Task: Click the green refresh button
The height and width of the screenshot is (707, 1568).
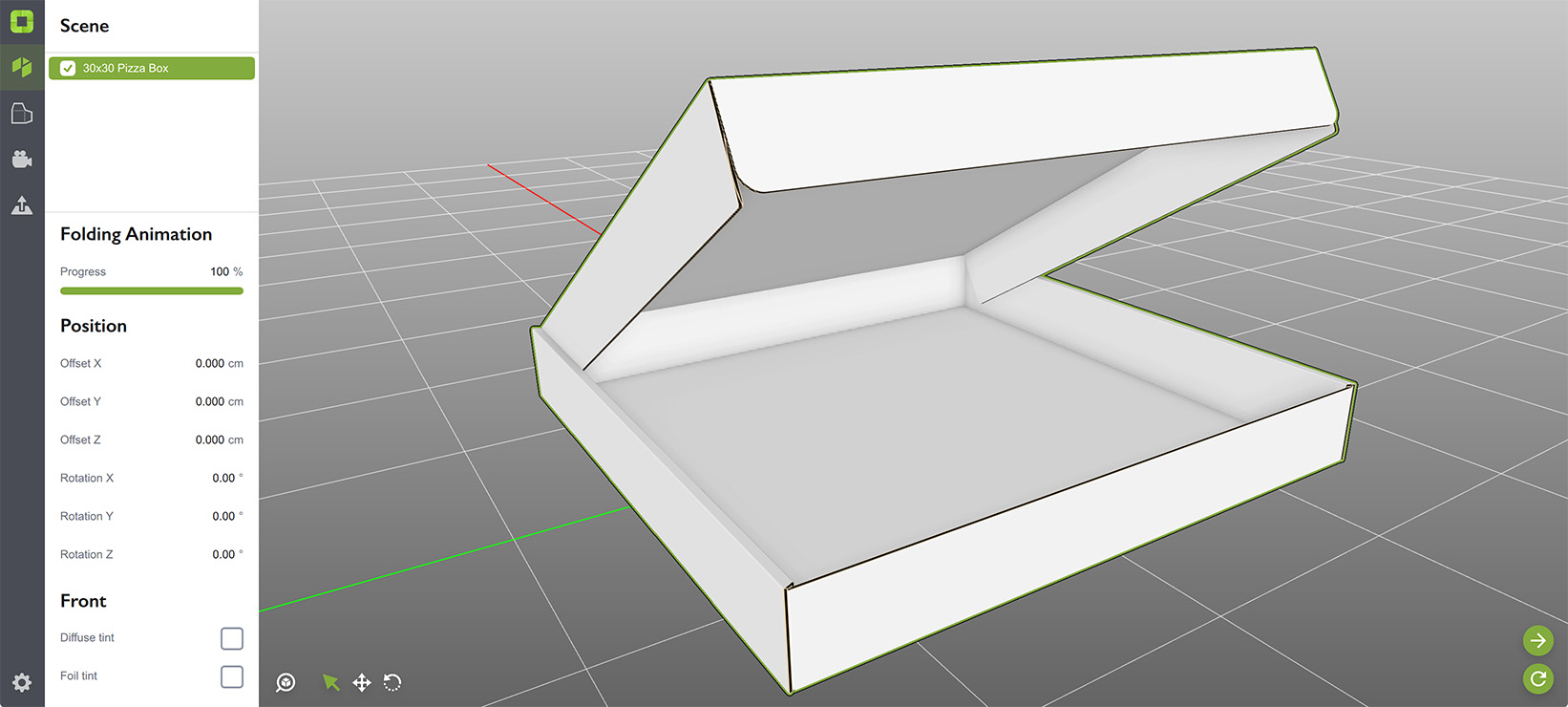Action: tap(1537, 678)
